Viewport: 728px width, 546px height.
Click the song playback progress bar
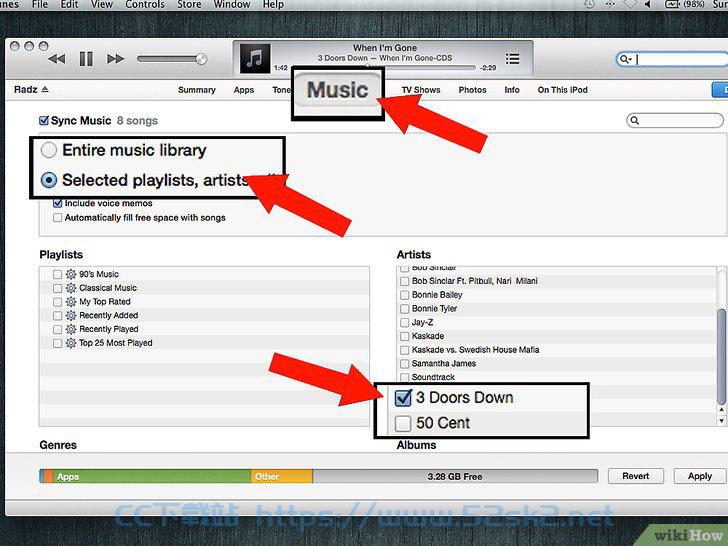tap(383, 68)
